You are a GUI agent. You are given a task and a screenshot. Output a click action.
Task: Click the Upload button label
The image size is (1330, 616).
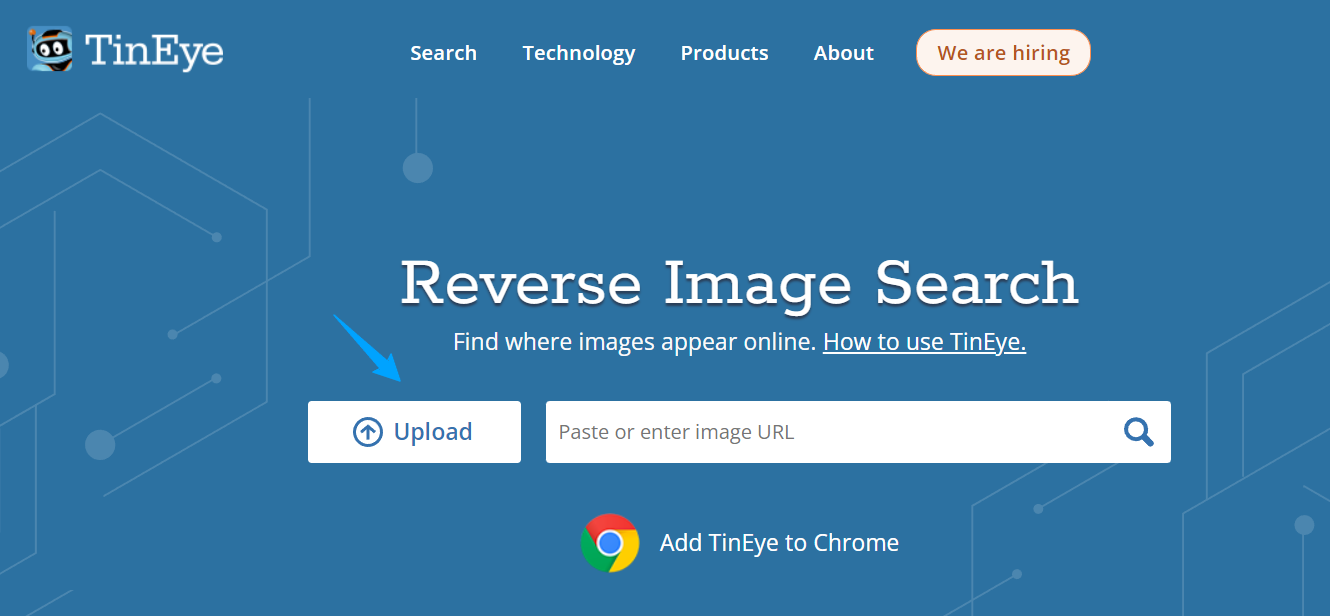433,432
